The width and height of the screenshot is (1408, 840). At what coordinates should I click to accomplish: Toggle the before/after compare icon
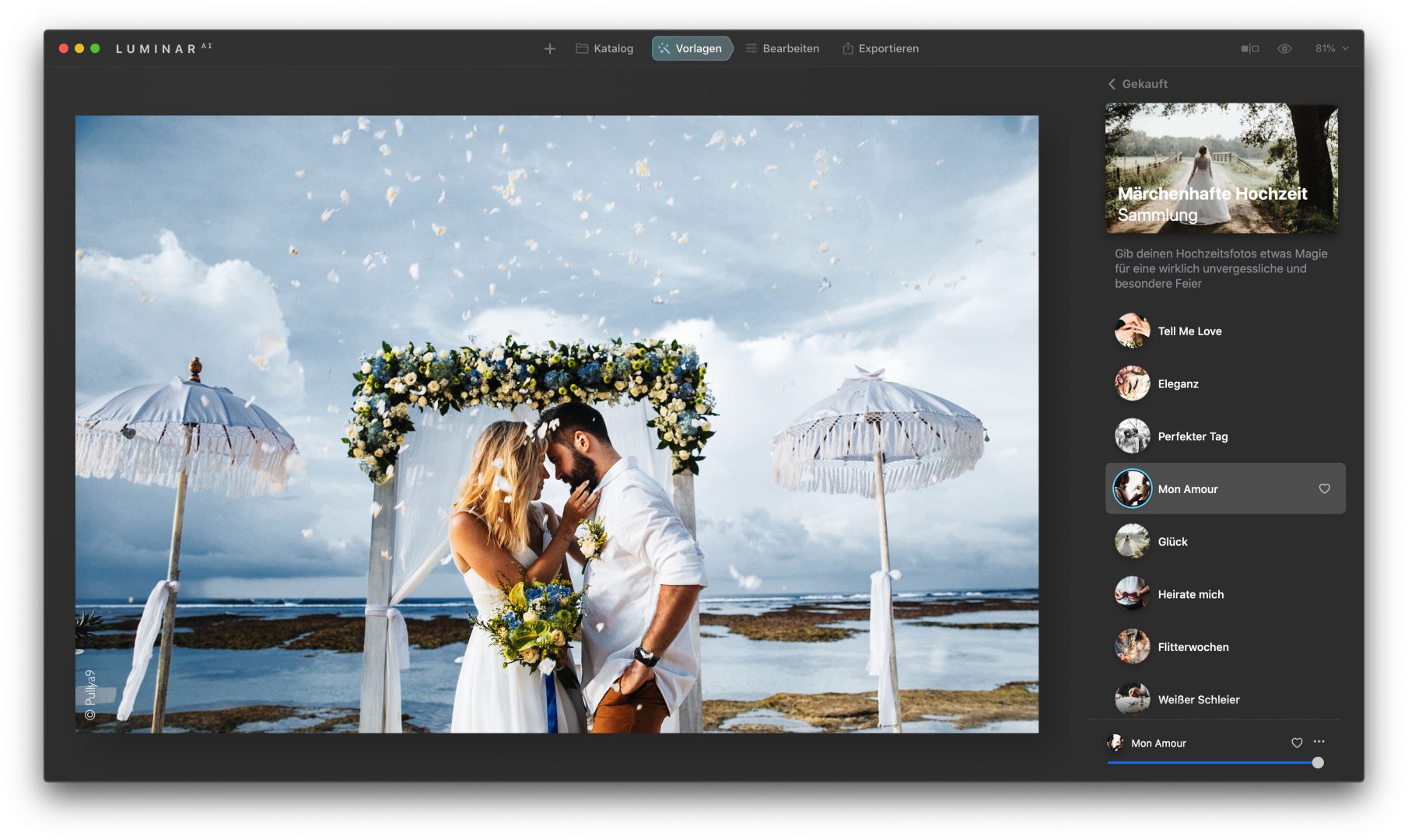(1249, 48)
